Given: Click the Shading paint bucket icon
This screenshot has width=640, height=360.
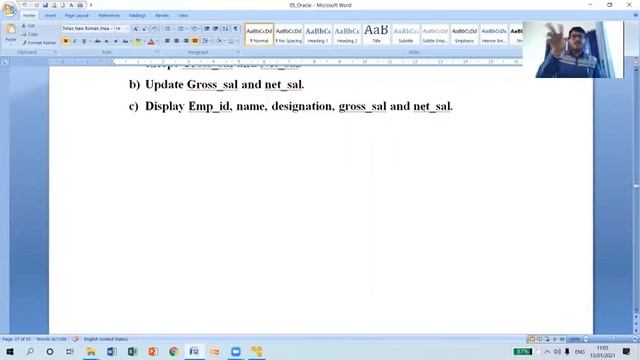Looking at the screenshot, I should pyautogui.click(x=219, y=41).
